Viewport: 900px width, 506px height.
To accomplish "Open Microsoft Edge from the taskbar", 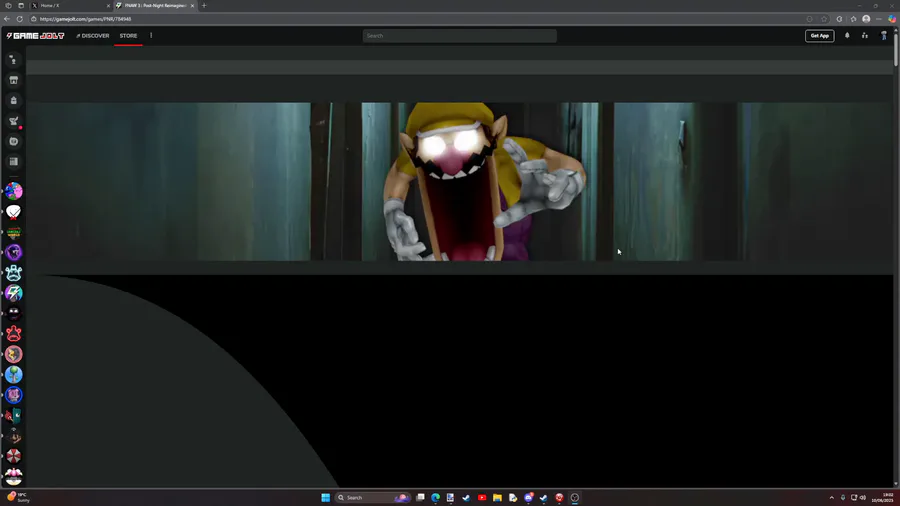I will click(436, 497).
